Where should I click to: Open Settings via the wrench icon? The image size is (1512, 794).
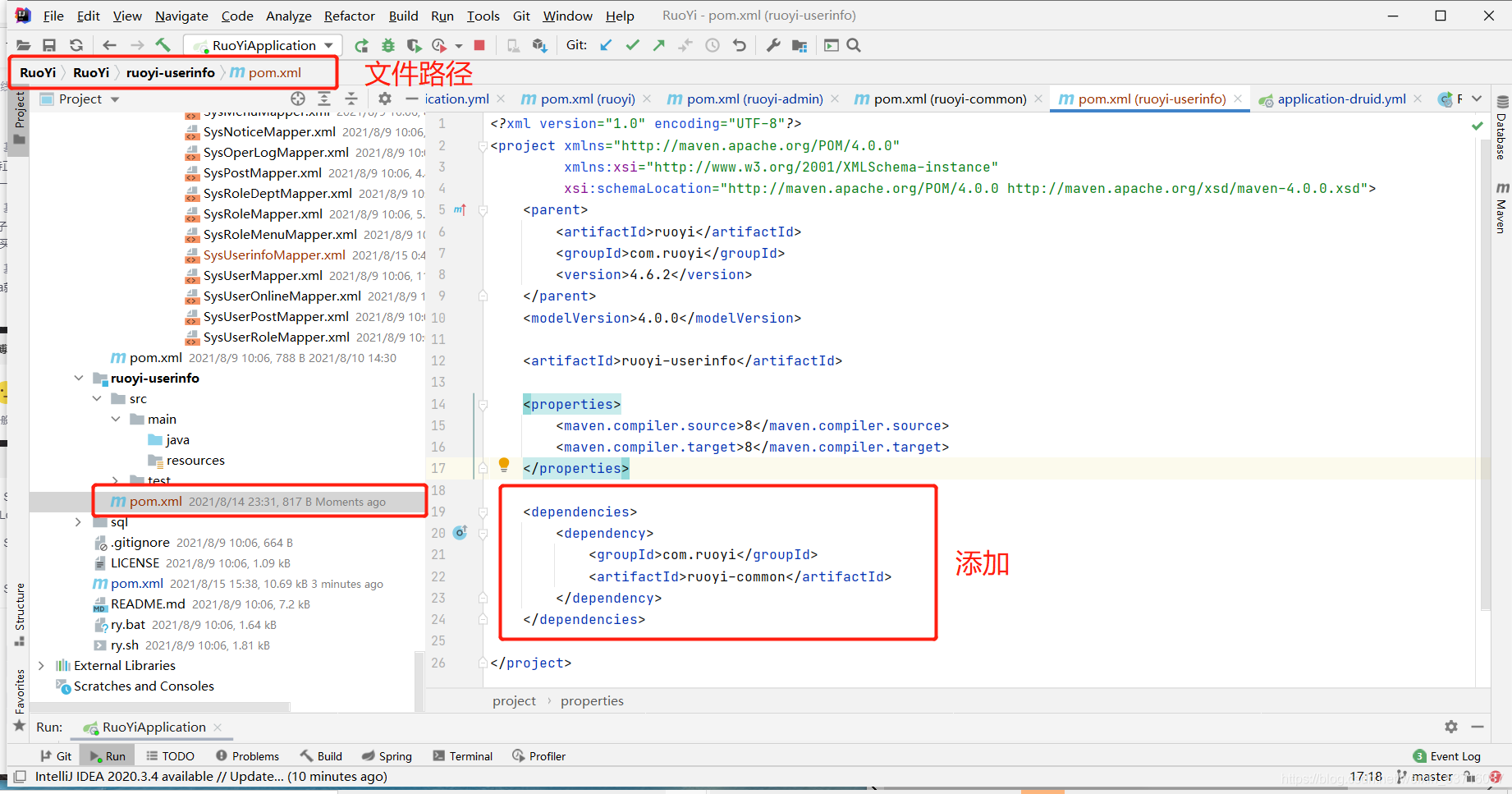(x=773, y=45)
